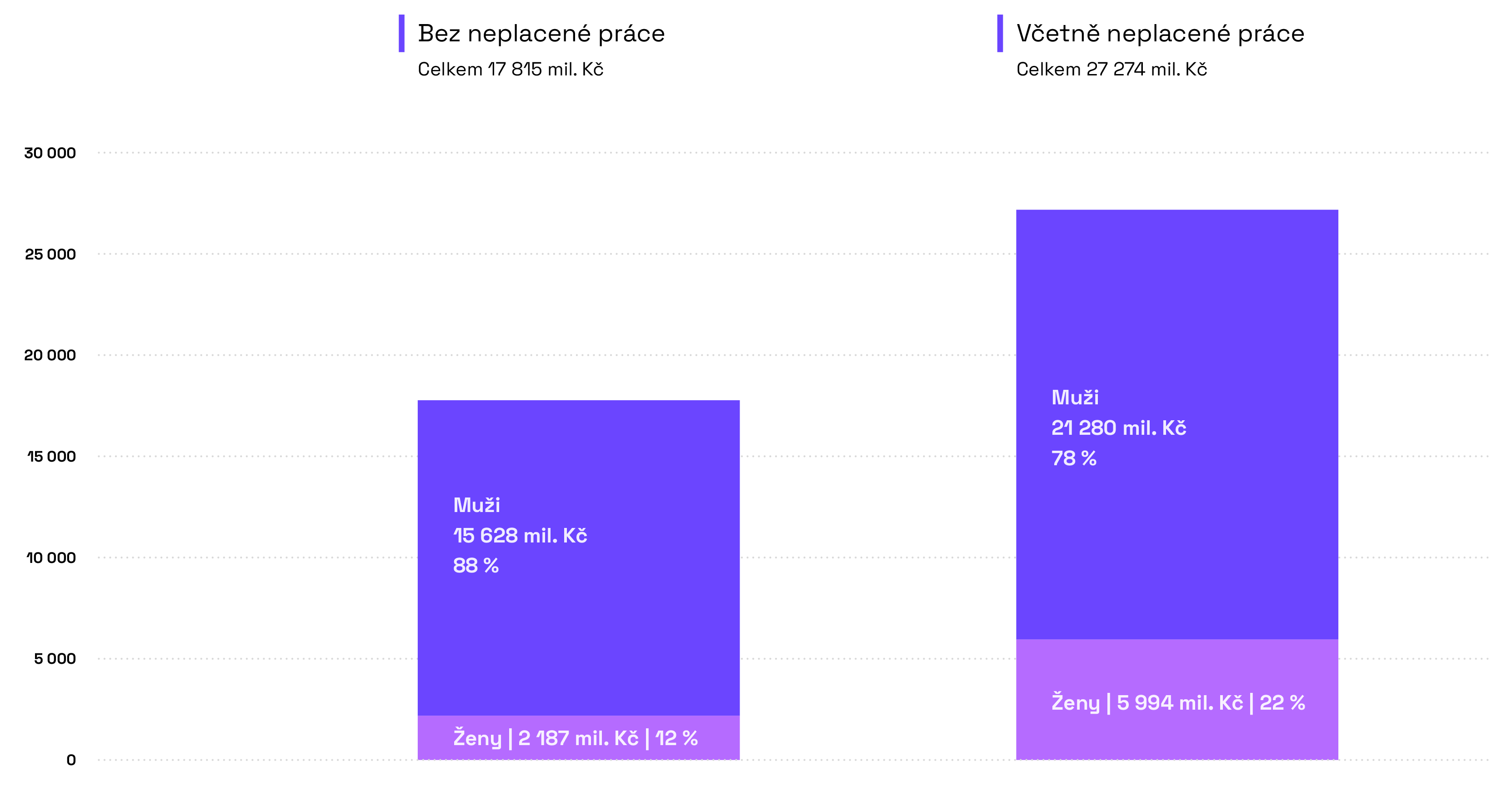Click the 5 000 axis label
This screenshot has width=1512, height=796.
55,659
